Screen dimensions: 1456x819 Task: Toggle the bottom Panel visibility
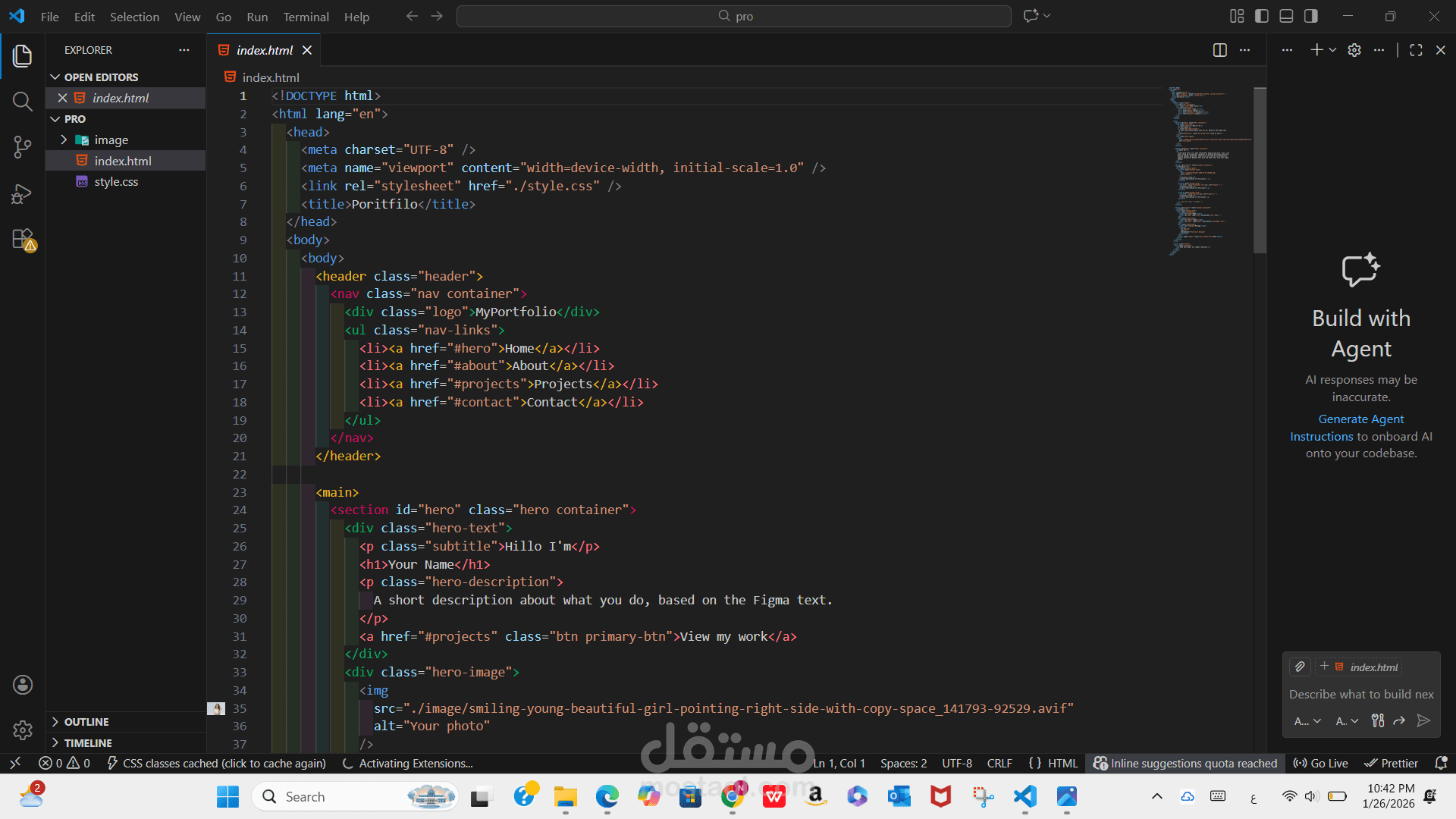pos(1286,16)
